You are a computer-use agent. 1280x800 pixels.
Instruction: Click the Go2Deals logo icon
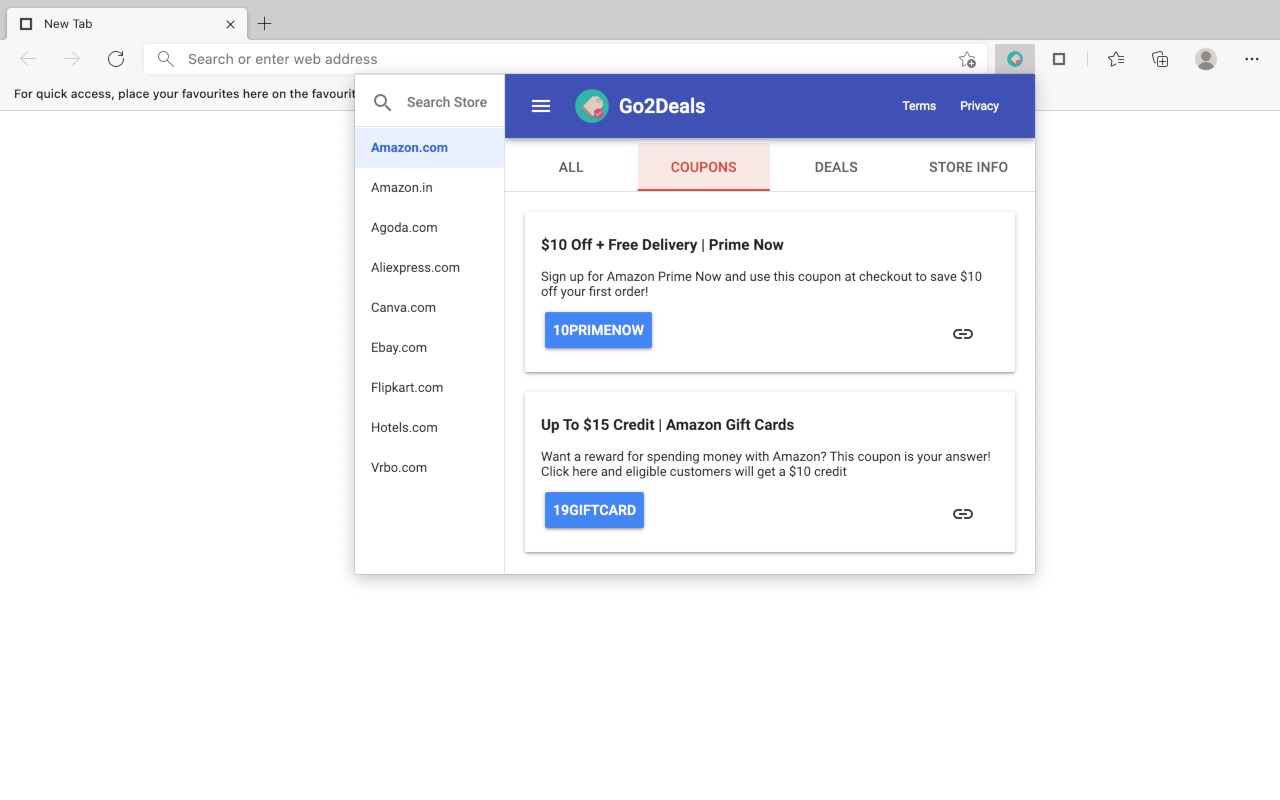pyautogui.click(x=592, y=106)
